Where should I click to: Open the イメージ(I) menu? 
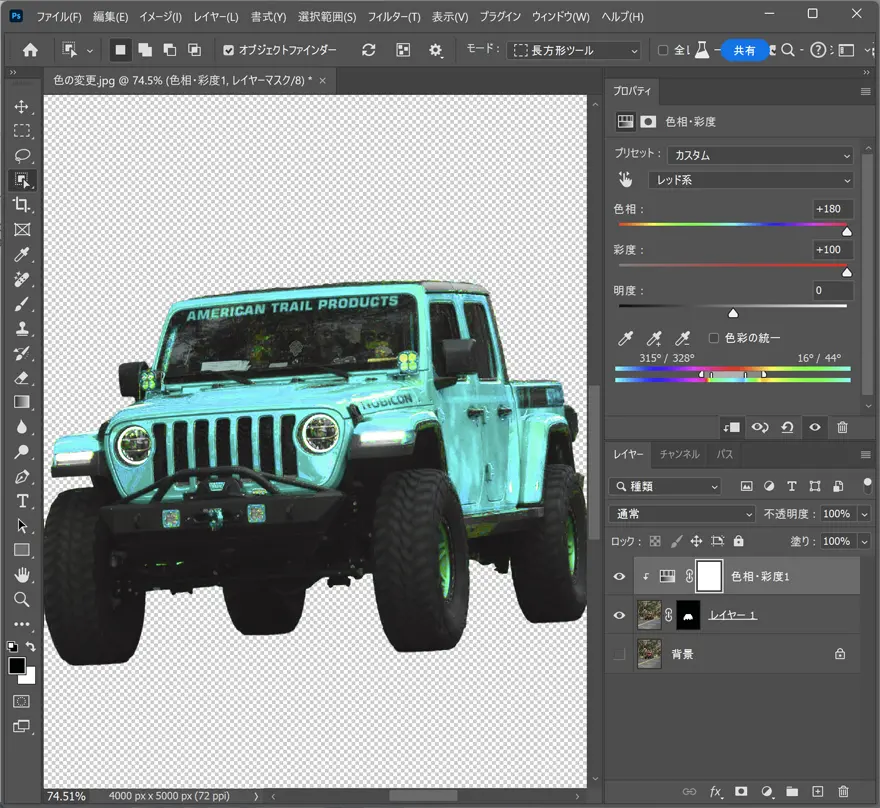[161, 17]
